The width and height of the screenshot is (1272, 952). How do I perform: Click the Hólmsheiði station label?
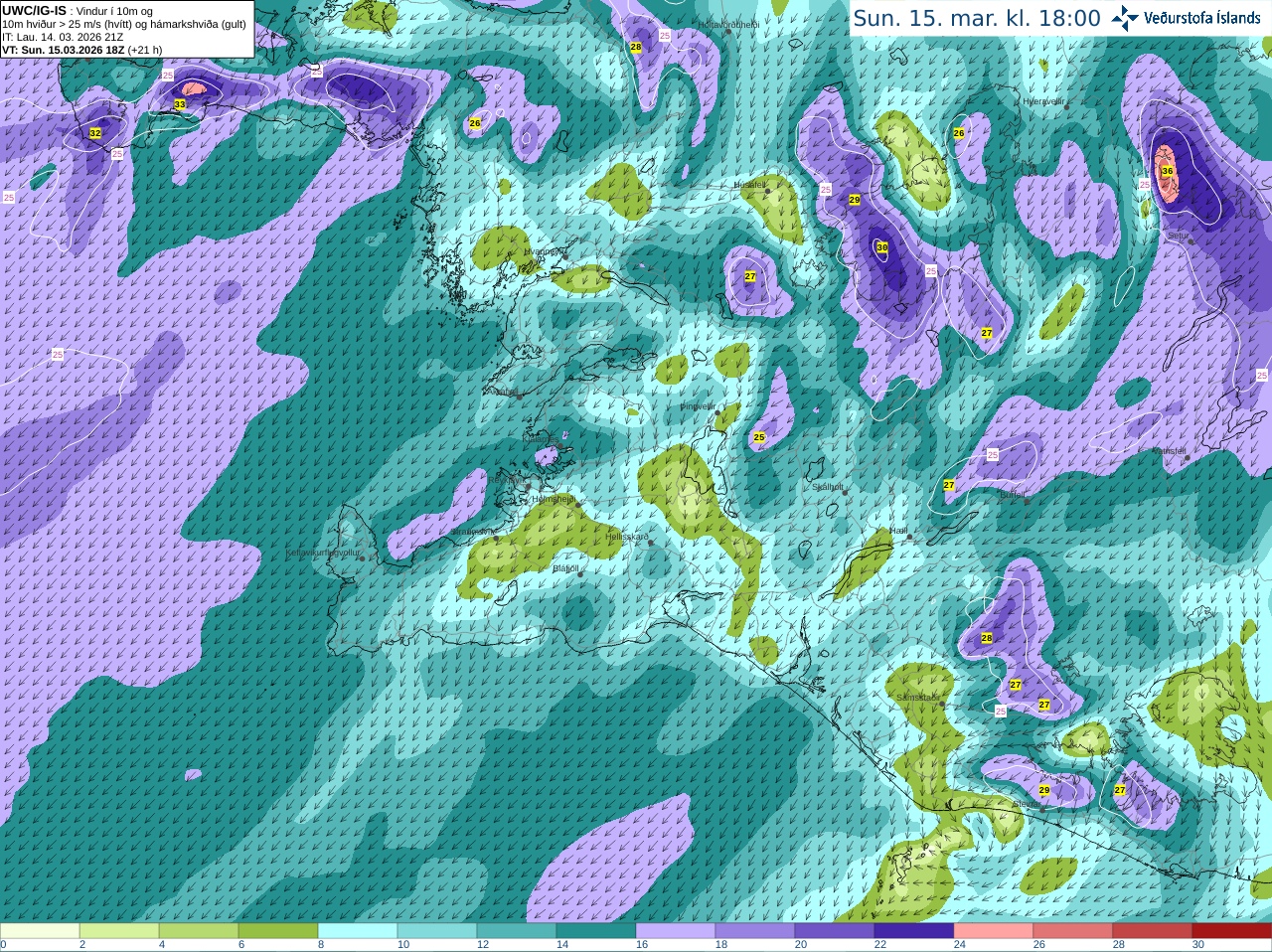554,499
